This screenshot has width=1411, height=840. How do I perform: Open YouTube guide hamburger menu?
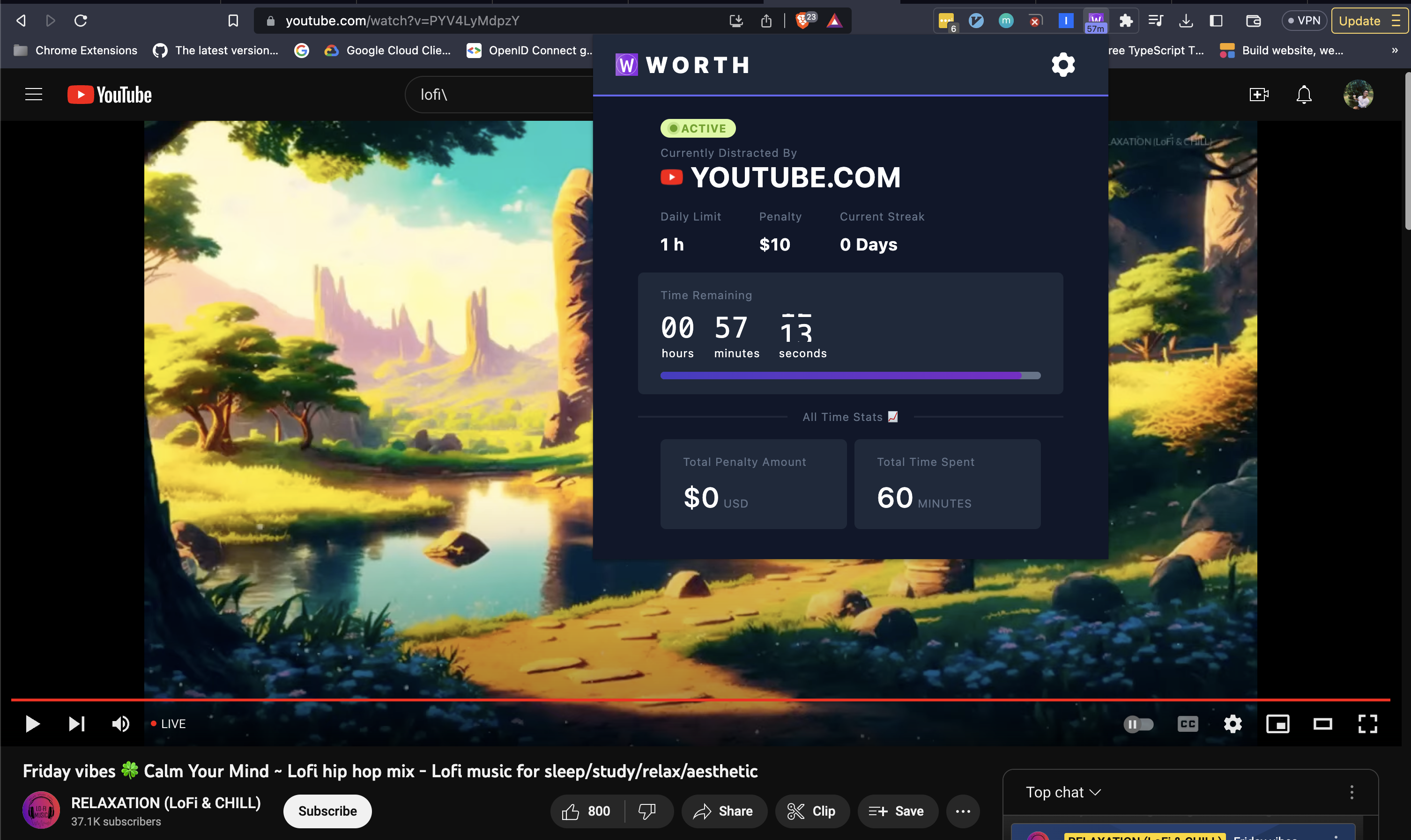click(34, 94)
